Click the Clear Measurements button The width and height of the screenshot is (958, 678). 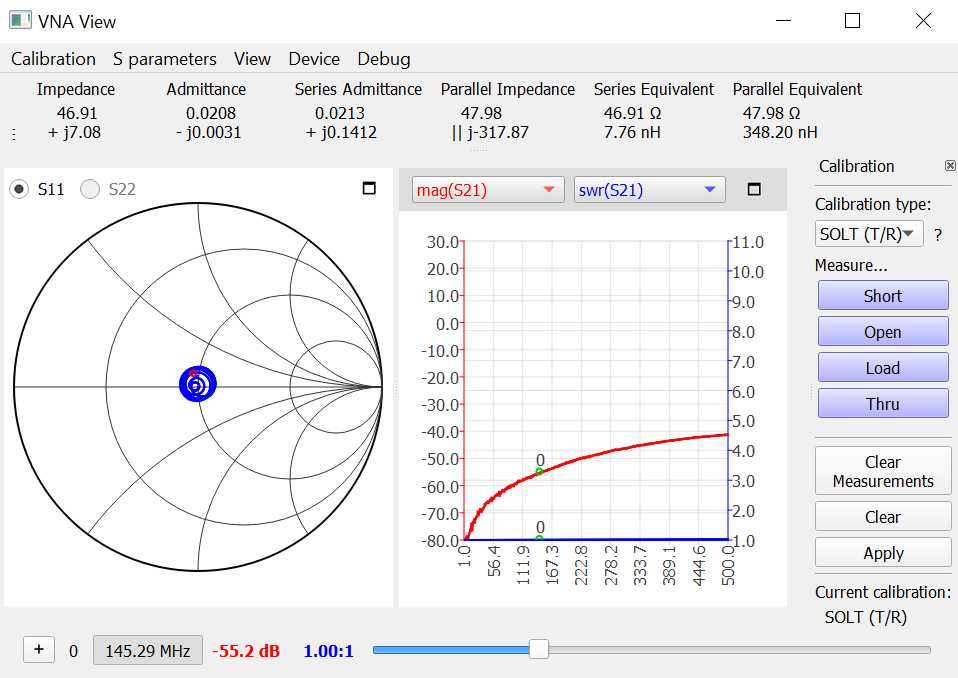click(883, 471)
